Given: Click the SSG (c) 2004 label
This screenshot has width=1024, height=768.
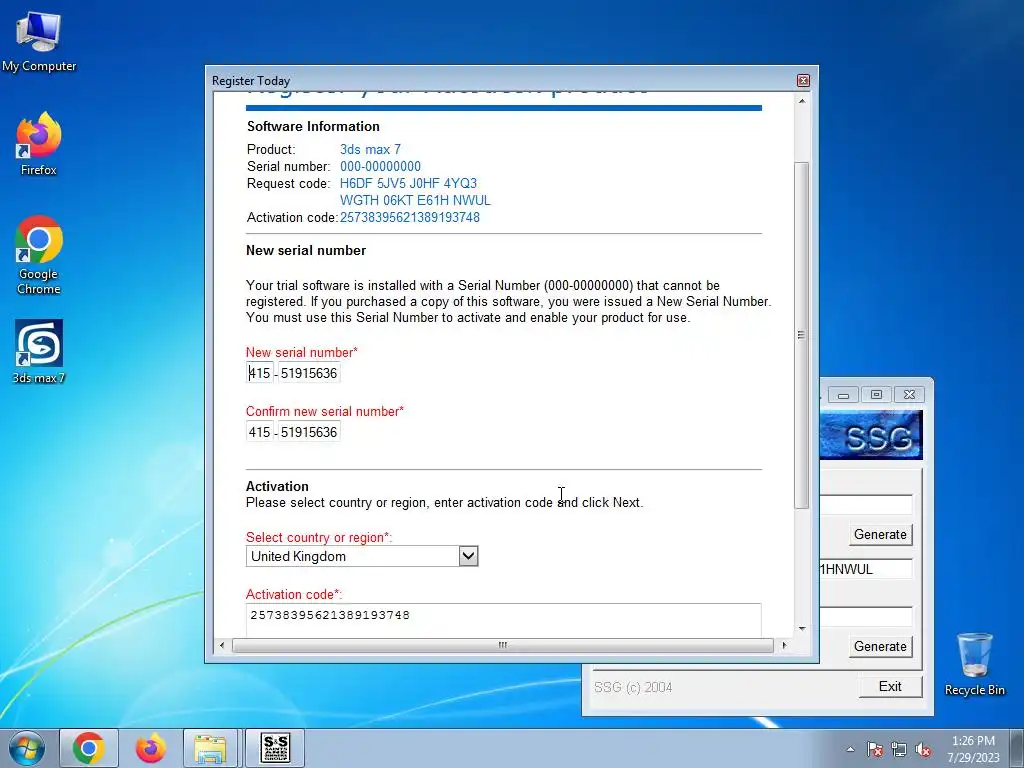Looking at the screenshot, I should pos(633,687).
